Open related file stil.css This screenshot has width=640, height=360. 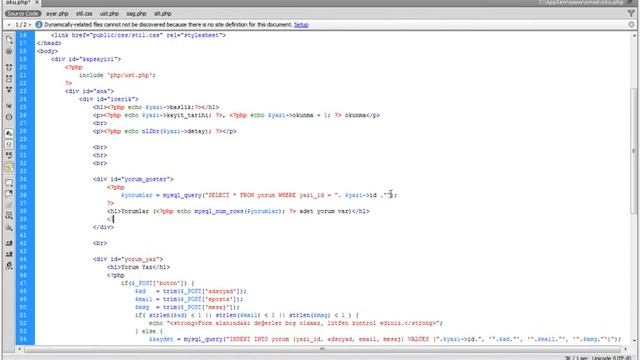point(84,13)
